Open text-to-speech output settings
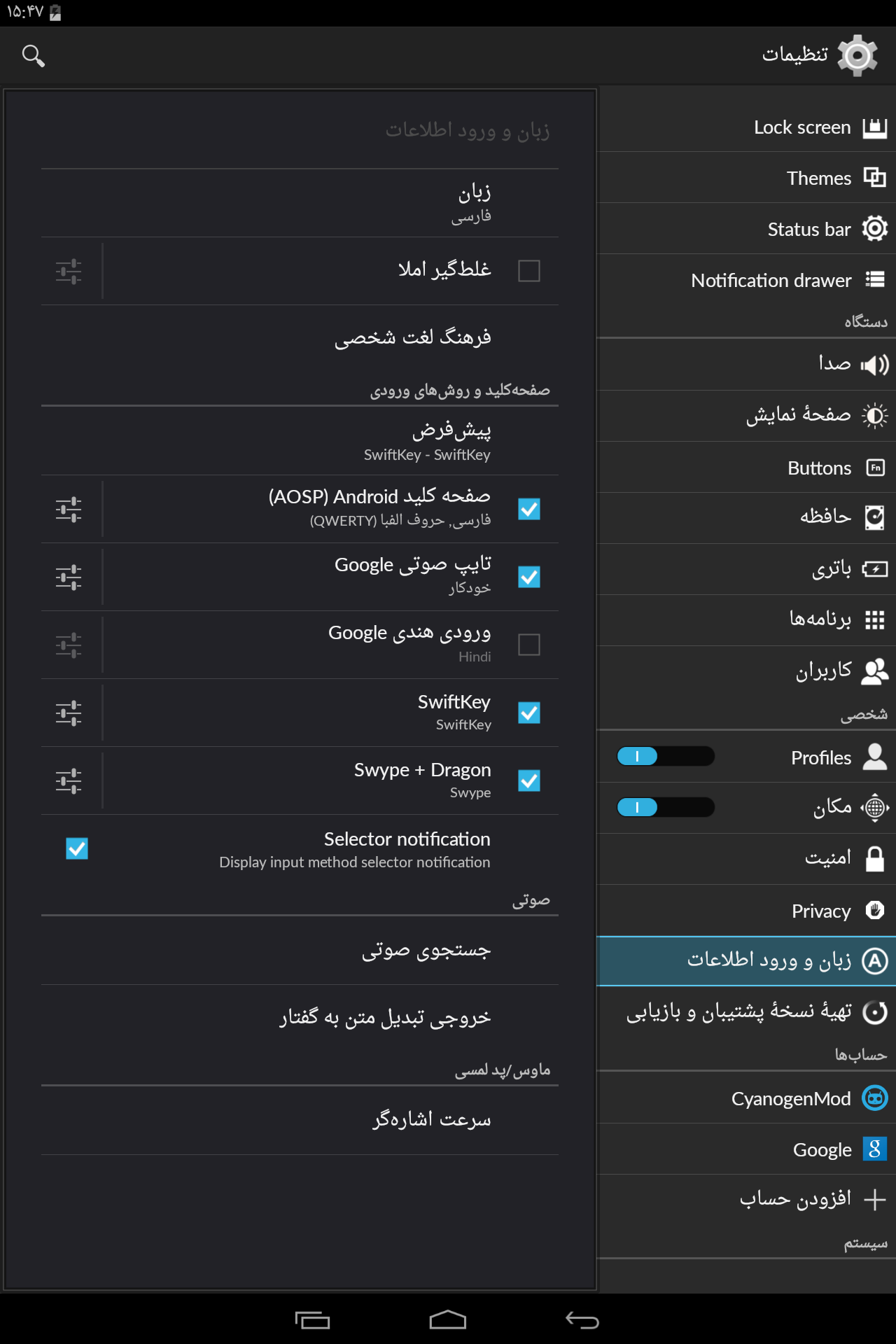 click(385, 1018)
